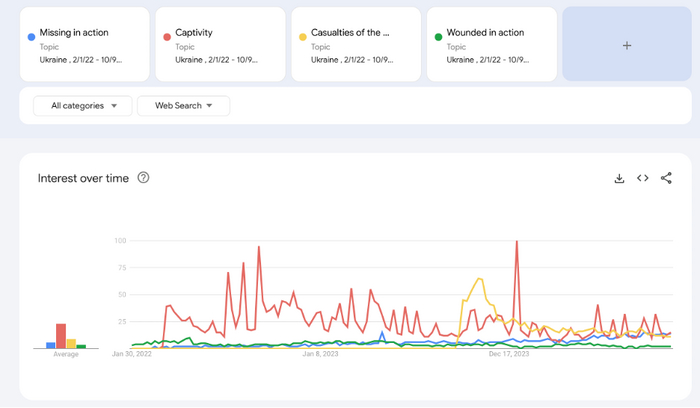
Task: Click the green dot for Wounded in action
Action: 438,37
